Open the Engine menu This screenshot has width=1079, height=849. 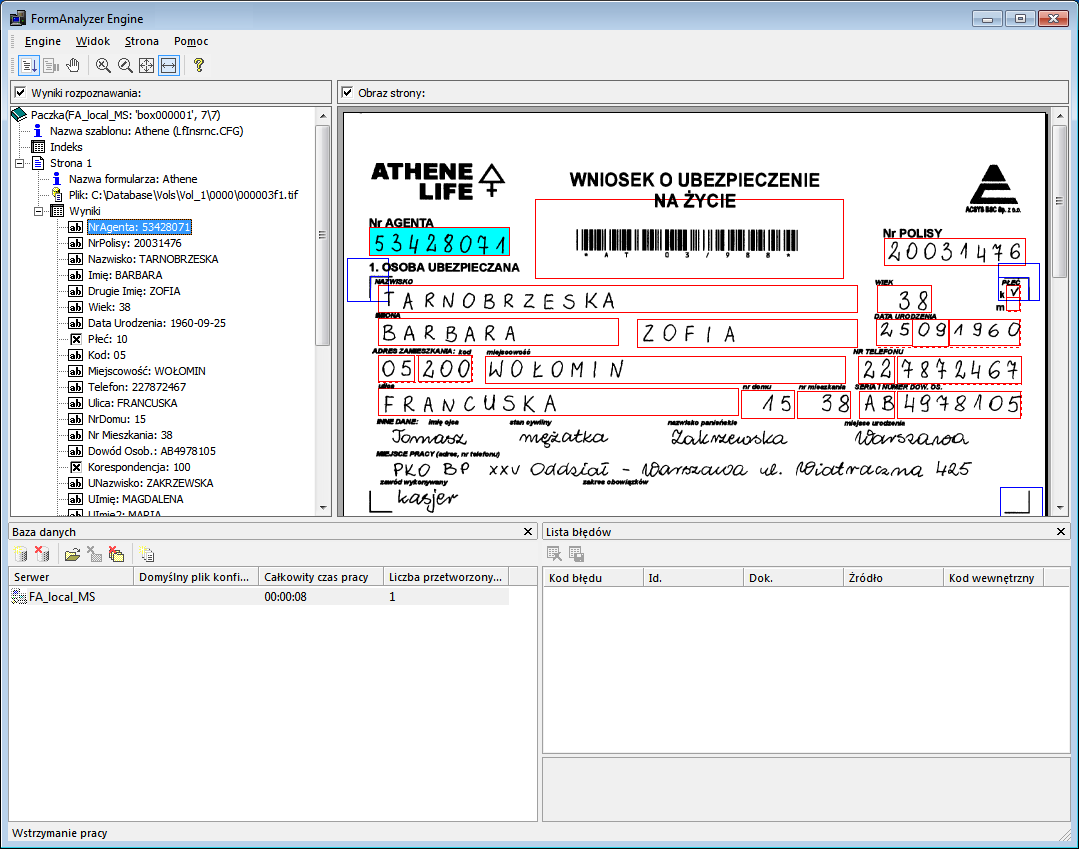click(x=41, y=41)
